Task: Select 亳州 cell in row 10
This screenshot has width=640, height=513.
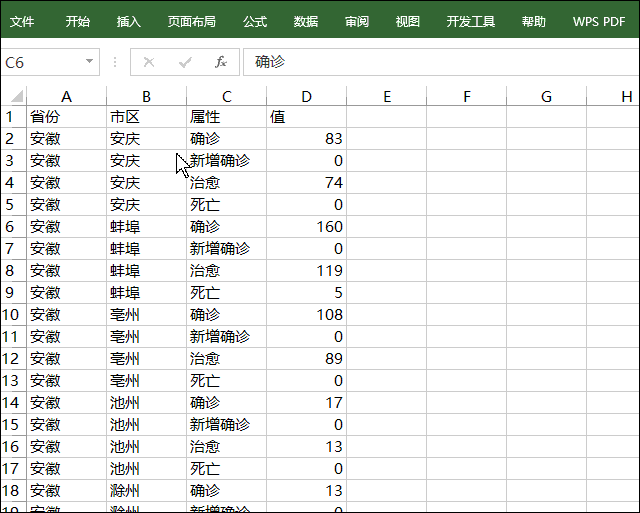Action: (147, 315)
